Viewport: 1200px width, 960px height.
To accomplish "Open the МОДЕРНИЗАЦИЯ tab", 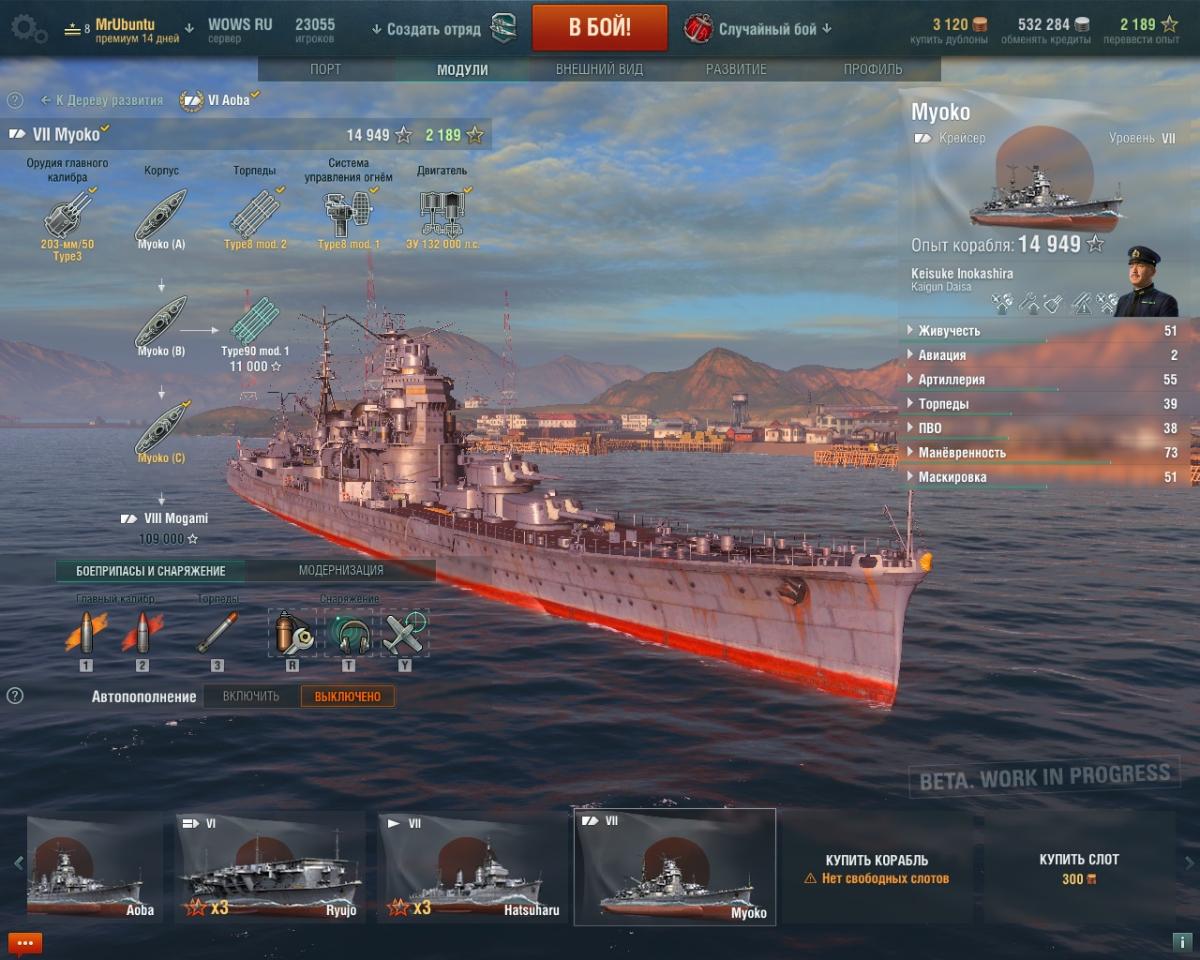I will pos(341,571).
